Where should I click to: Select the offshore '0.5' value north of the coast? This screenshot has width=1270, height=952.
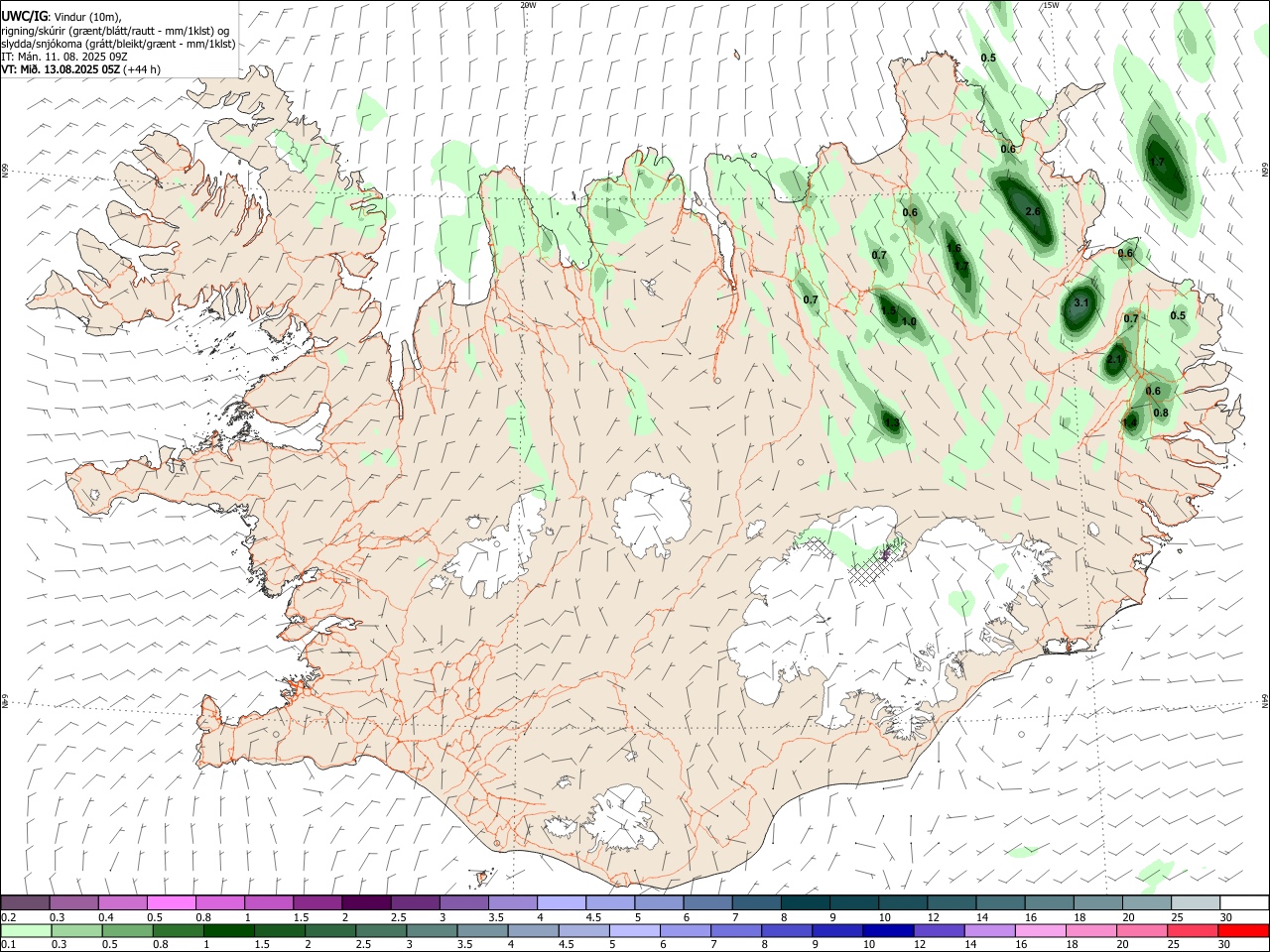click(988, 59)
